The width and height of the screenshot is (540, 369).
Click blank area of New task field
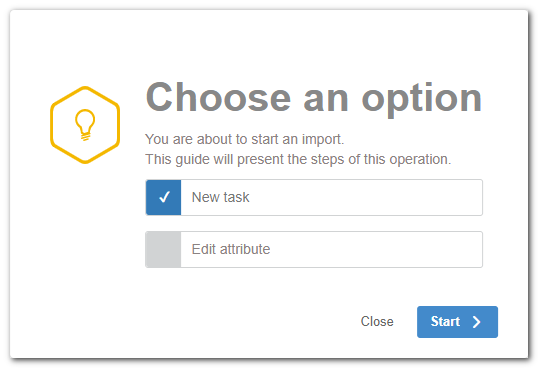click(x=365, y=197)
